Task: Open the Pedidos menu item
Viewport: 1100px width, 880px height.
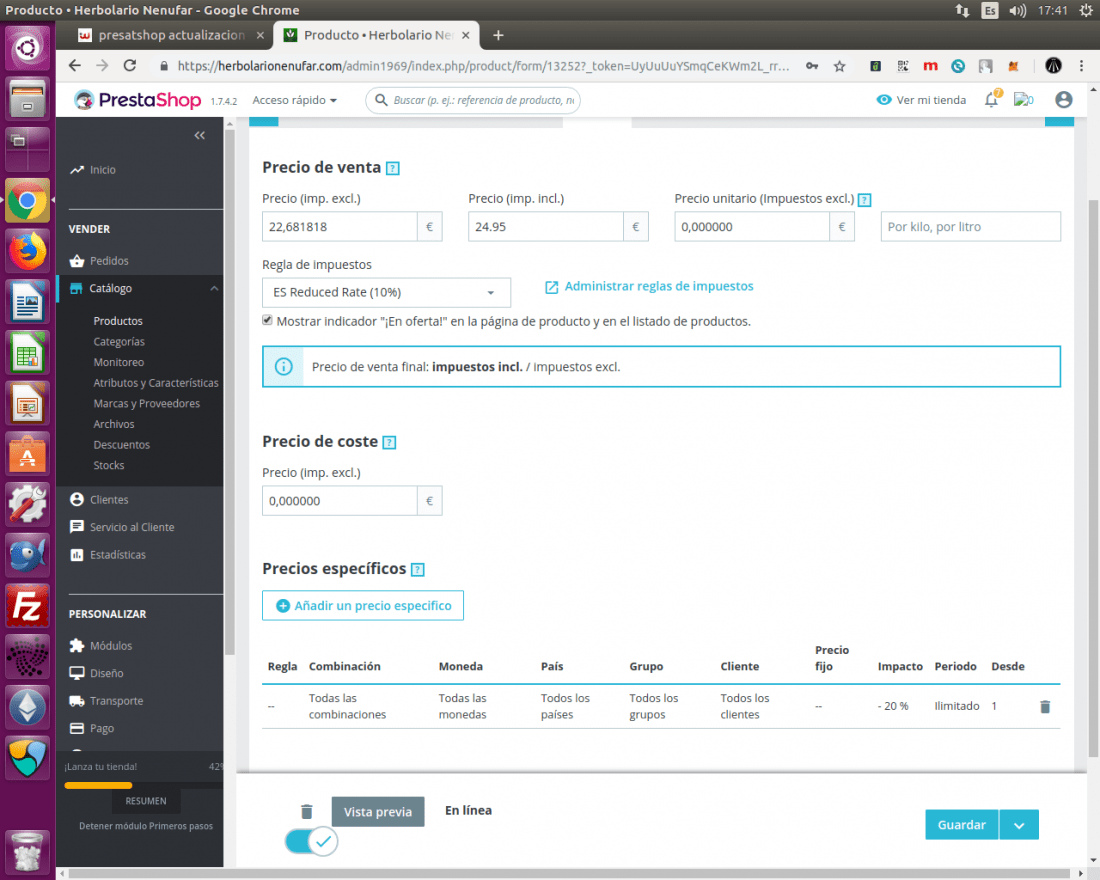Action: tap(109, 261)
